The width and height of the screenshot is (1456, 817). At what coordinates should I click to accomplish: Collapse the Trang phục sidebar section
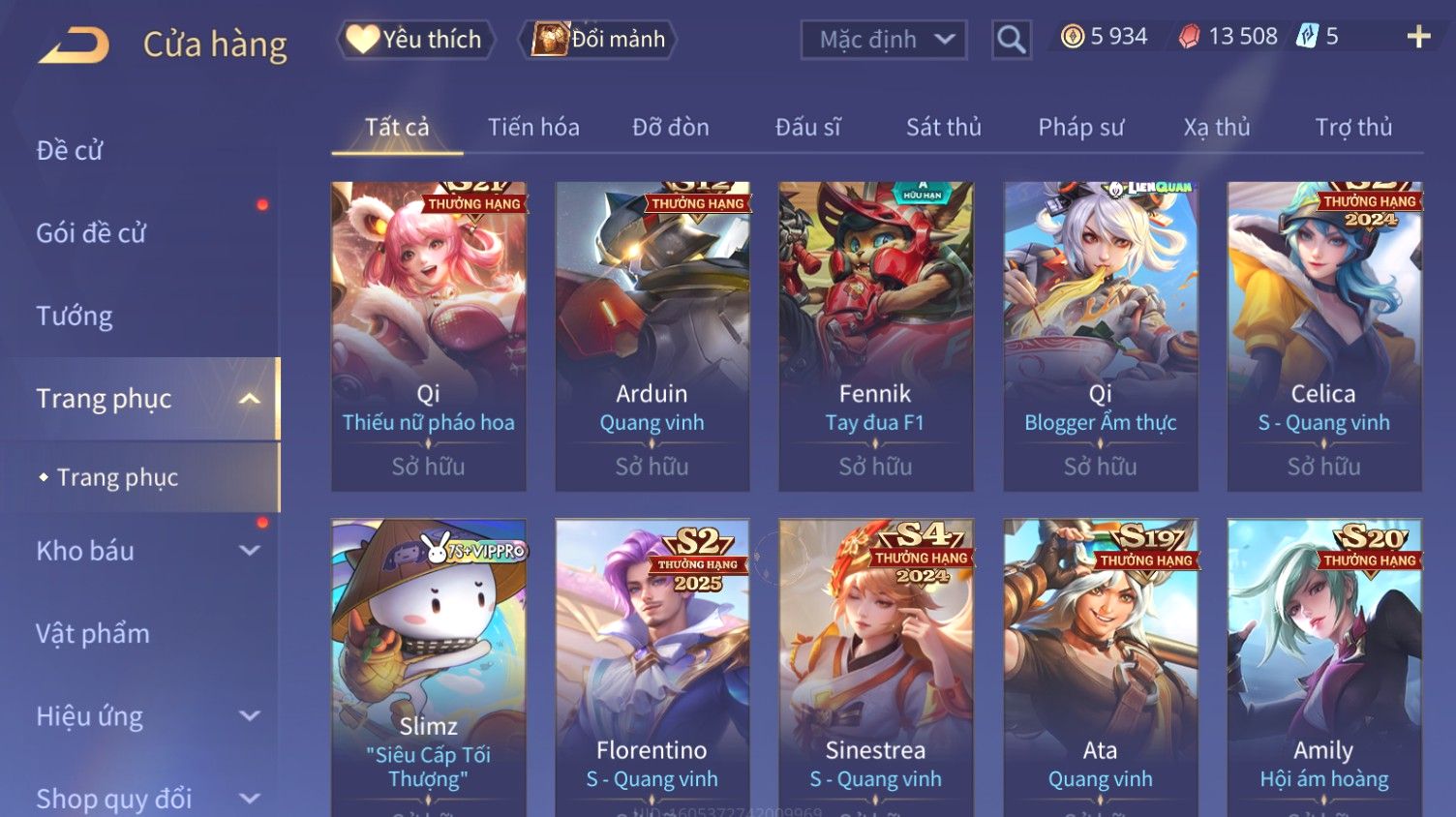point(250,399)
